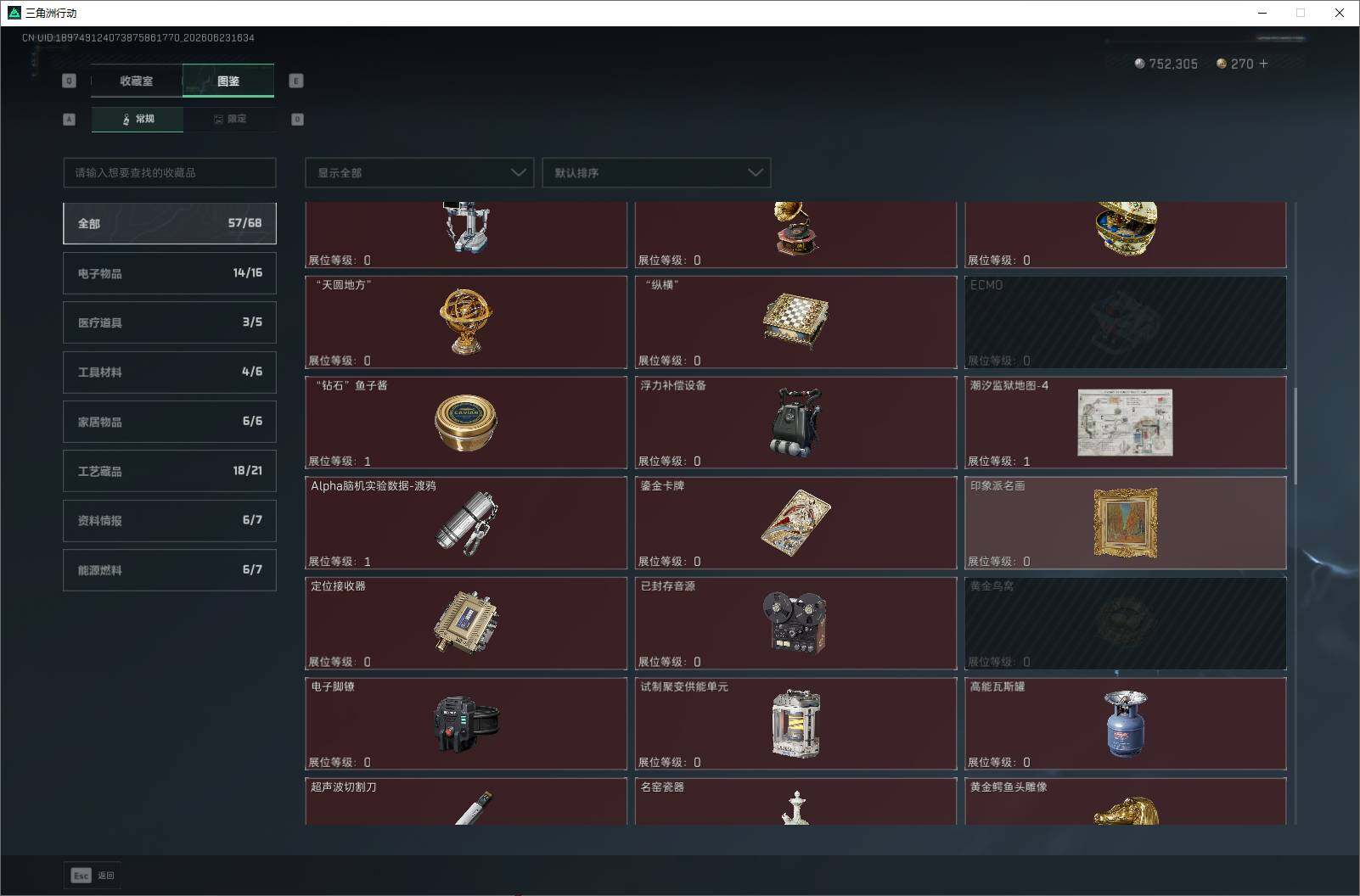1360x896 pixels.
Task: Switch to the 限定 sub-tab
Action: pos(229,119)
